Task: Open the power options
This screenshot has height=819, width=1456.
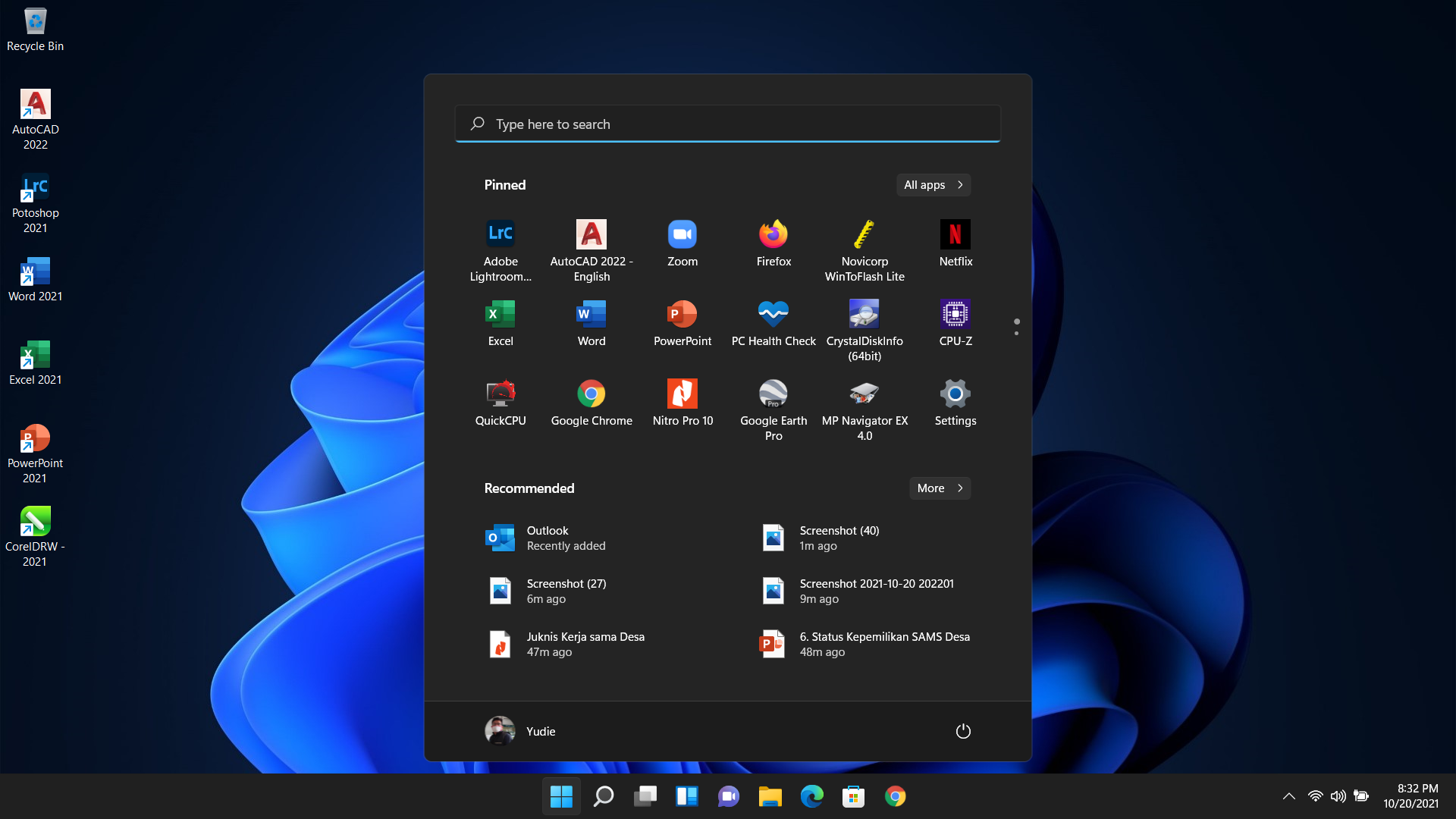Action: point(962,730)
